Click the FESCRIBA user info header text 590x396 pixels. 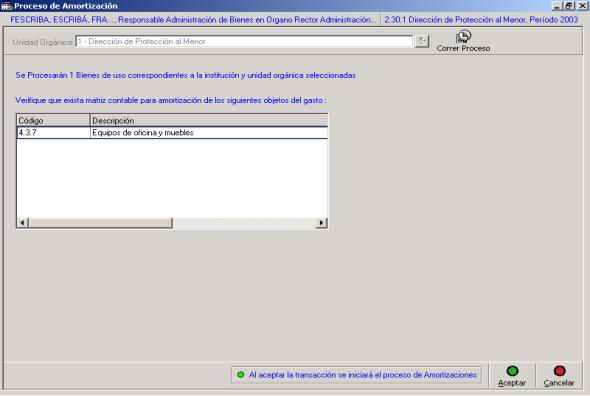pos(193,20)
